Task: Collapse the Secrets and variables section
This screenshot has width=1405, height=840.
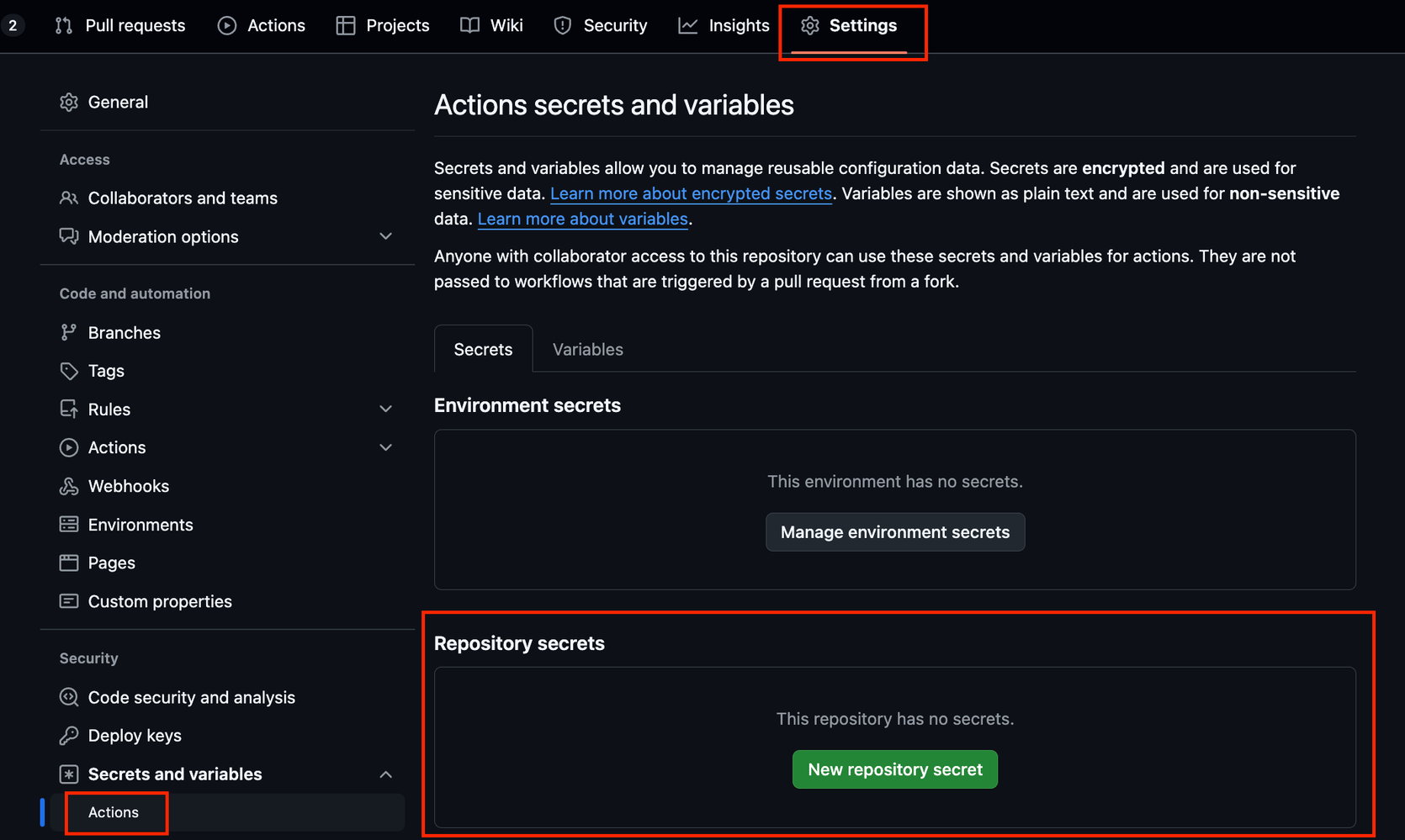Action: pyautogui.click(x=386, y=774)
